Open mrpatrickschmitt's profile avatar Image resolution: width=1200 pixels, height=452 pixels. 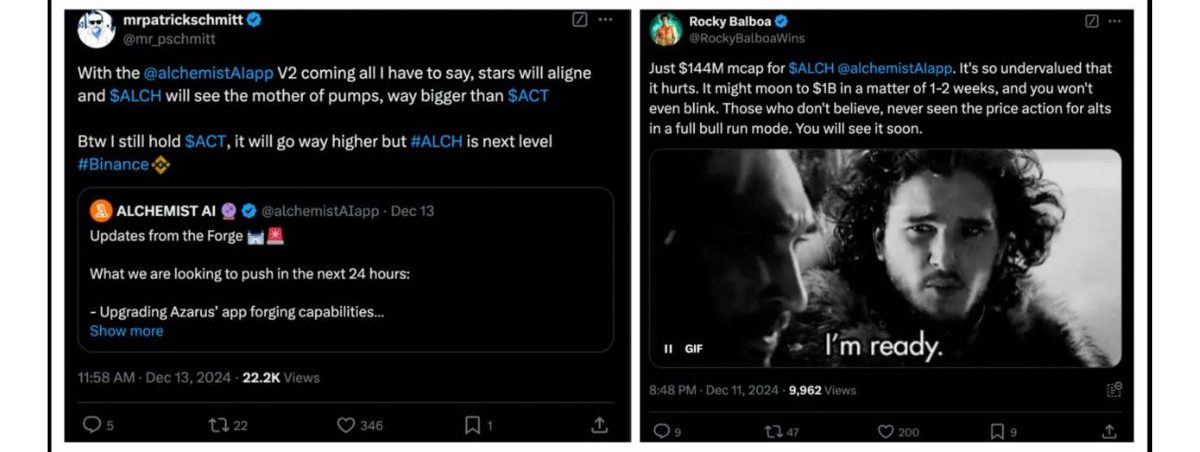[96, 28]
